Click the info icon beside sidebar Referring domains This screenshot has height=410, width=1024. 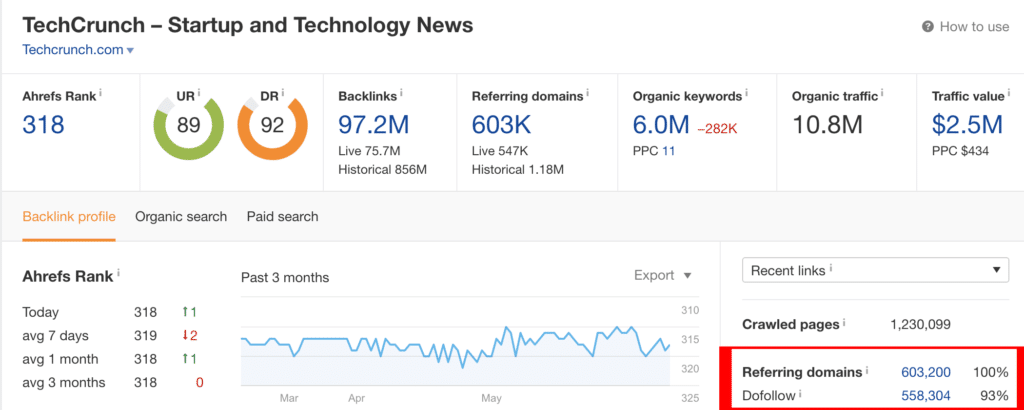pyautogui.click(x=867, y=371)
